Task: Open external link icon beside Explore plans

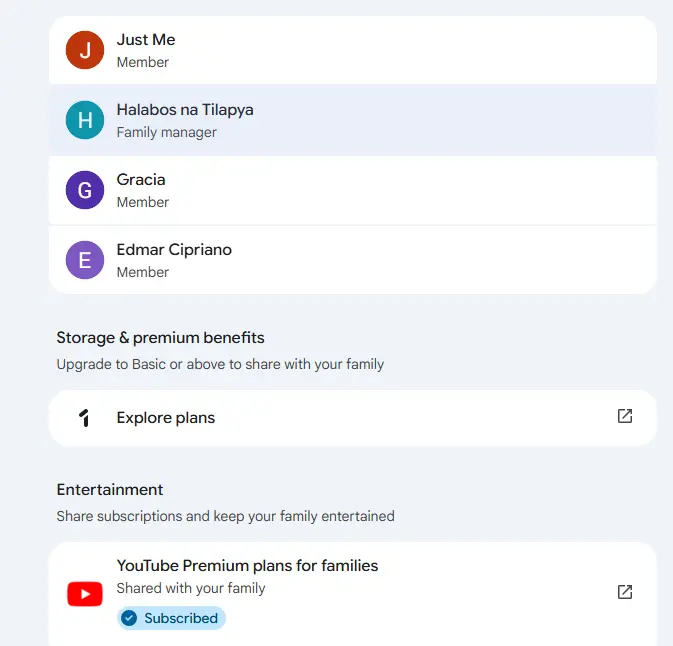Action: tap(624, 416)
